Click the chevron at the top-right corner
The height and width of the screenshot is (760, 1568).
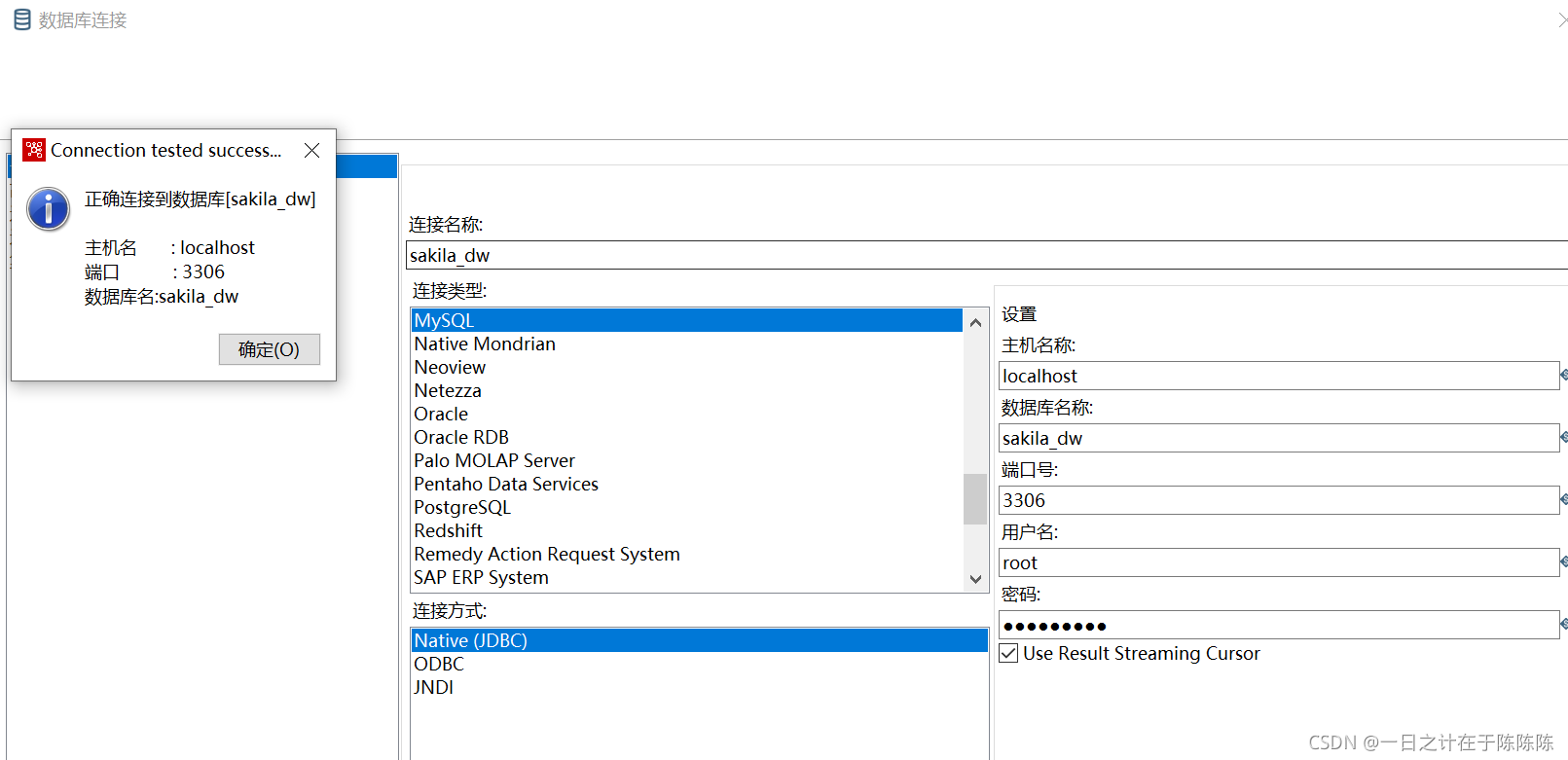click(1562, 19)
